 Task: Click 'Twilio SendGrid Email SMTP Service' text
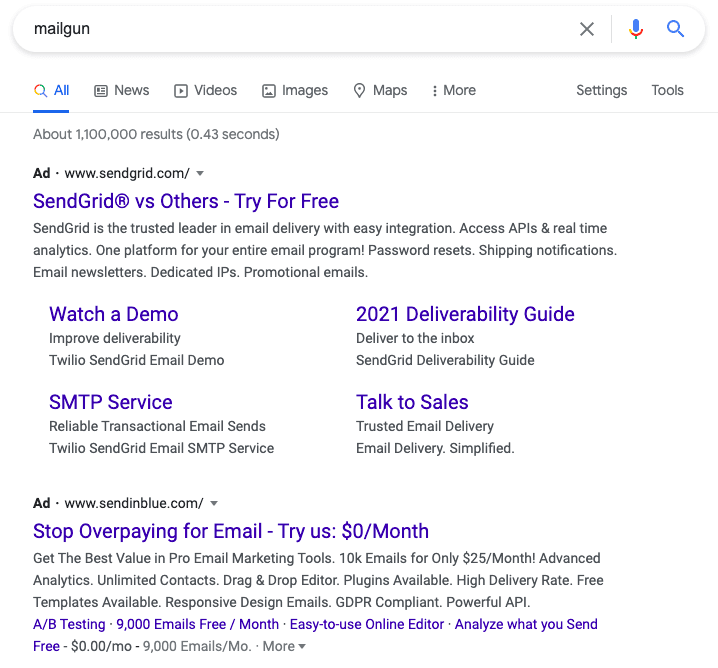point(161,448)
